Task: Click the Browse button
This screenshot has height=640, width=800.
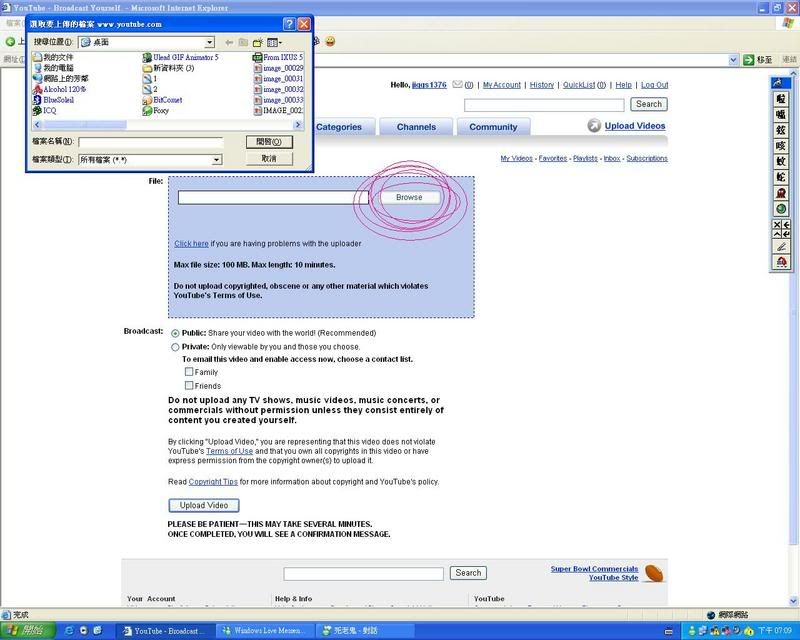Action: click(409, 198)
